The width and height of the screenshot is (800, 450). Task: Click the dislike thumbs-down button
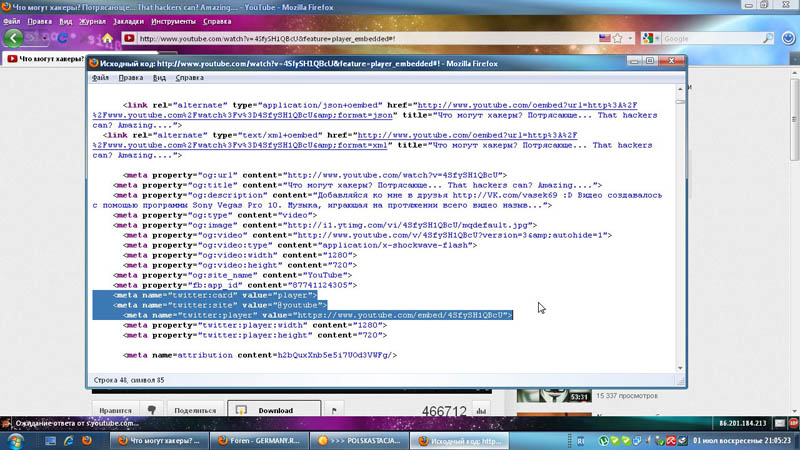[152, 410]
